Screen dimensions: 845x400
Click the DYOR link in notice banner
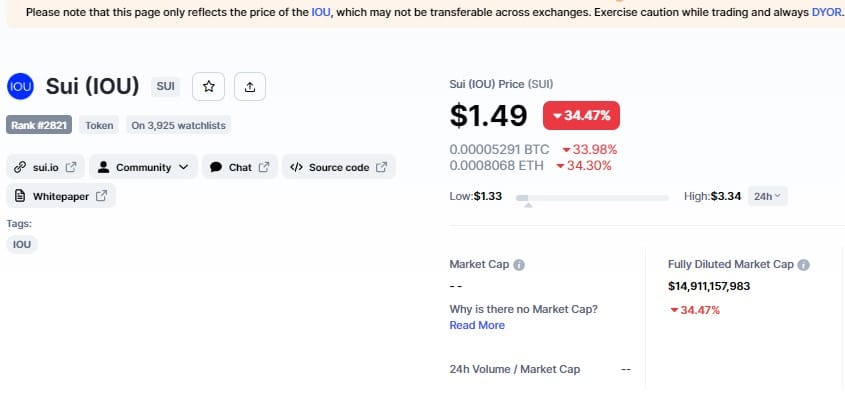tap(825, 12)
